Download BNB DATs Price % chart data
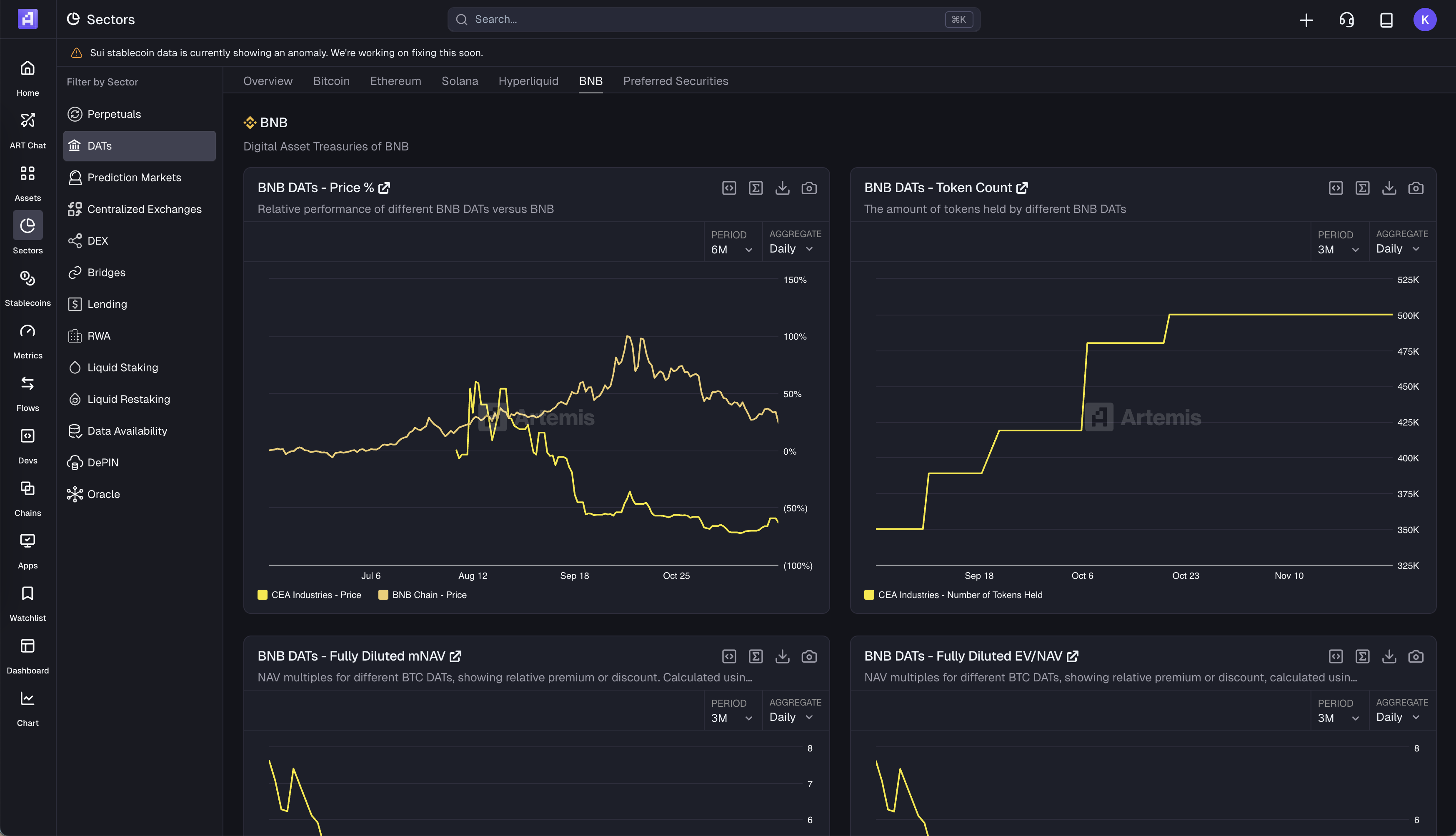Viewport: 1456px width, 836px height. tap(782, 188)
